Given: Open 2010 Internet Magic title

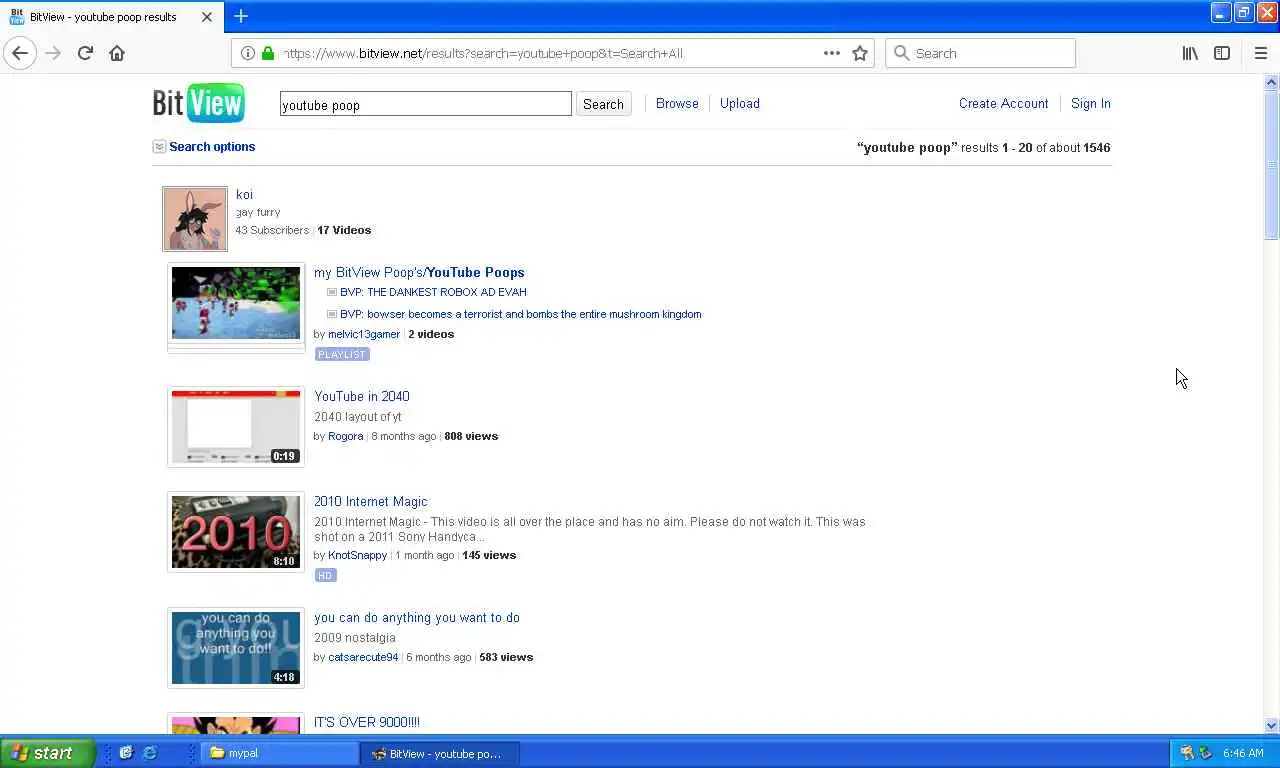Looking at the screenshot, I should [x=371, y=502].
